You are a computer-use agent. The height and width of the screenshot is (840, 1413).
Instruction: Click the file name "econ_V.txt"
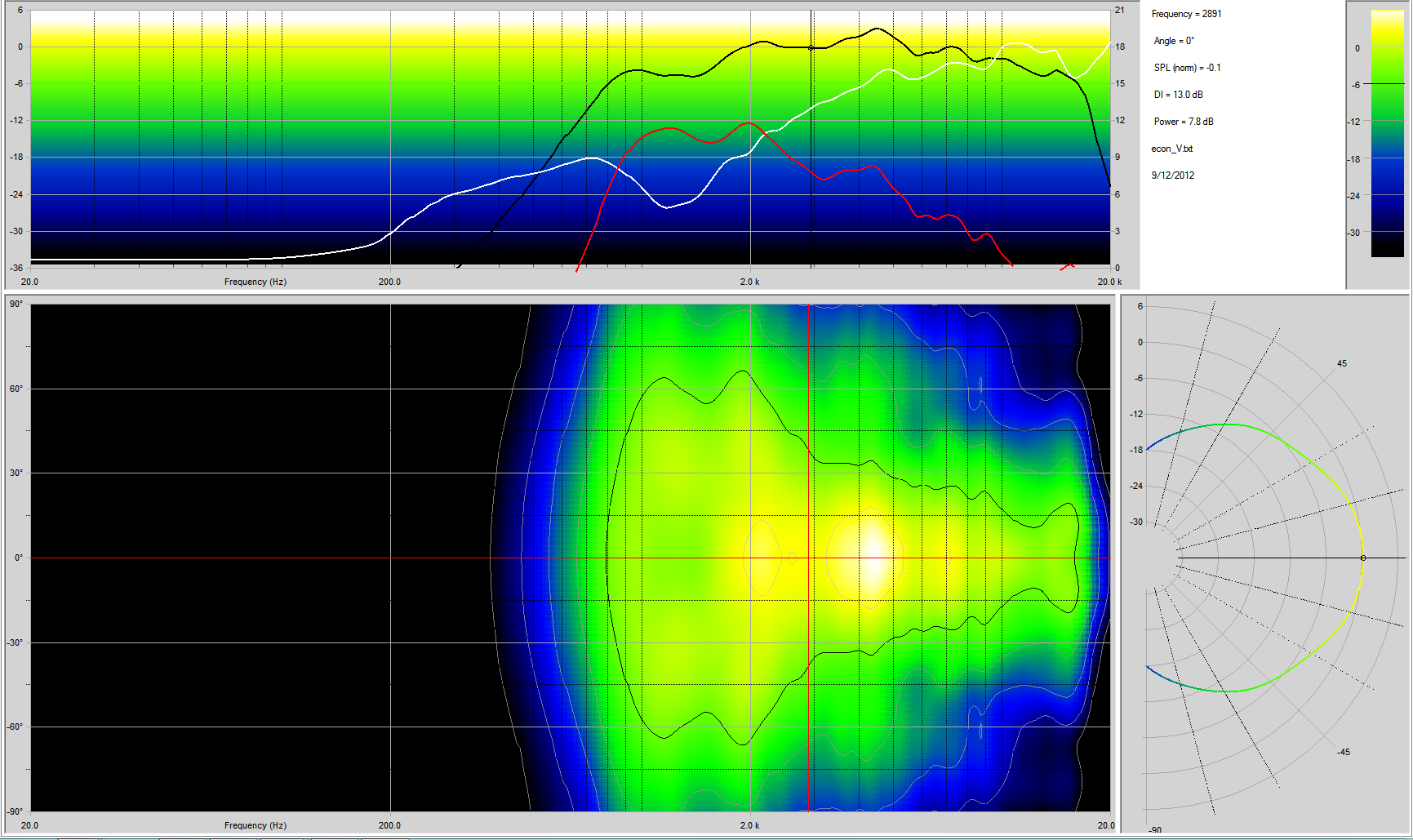[1171, 149]
